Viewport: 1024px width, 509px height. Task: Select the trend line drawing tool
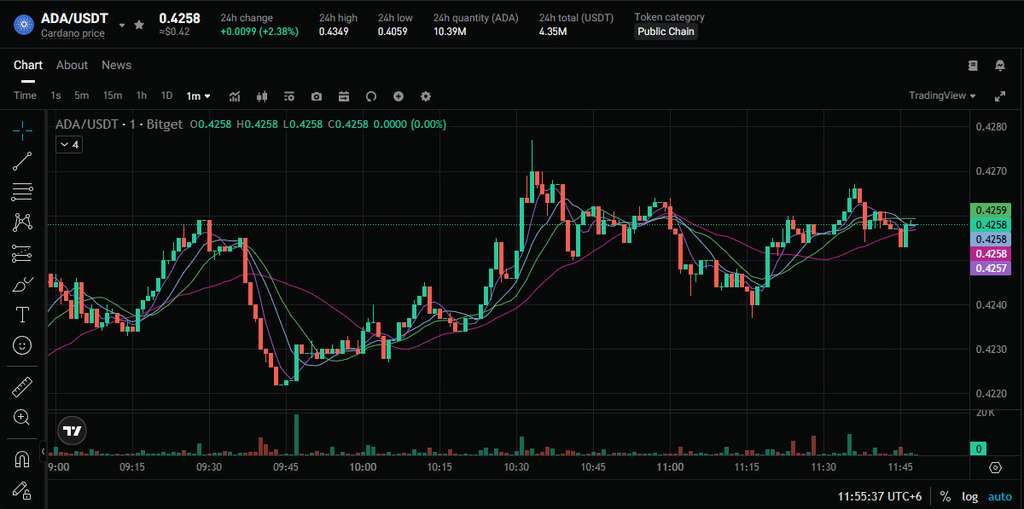pos(22,161)
